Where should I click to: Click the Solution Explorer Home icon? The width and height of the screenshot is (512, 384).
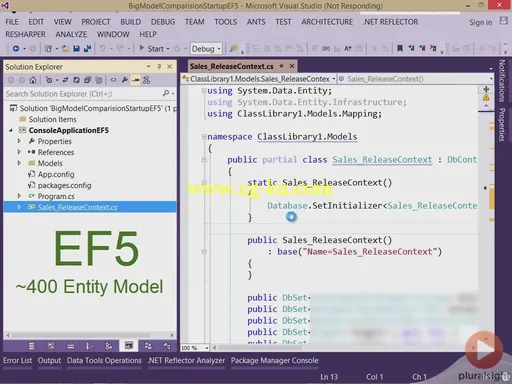tap(33, 80)
